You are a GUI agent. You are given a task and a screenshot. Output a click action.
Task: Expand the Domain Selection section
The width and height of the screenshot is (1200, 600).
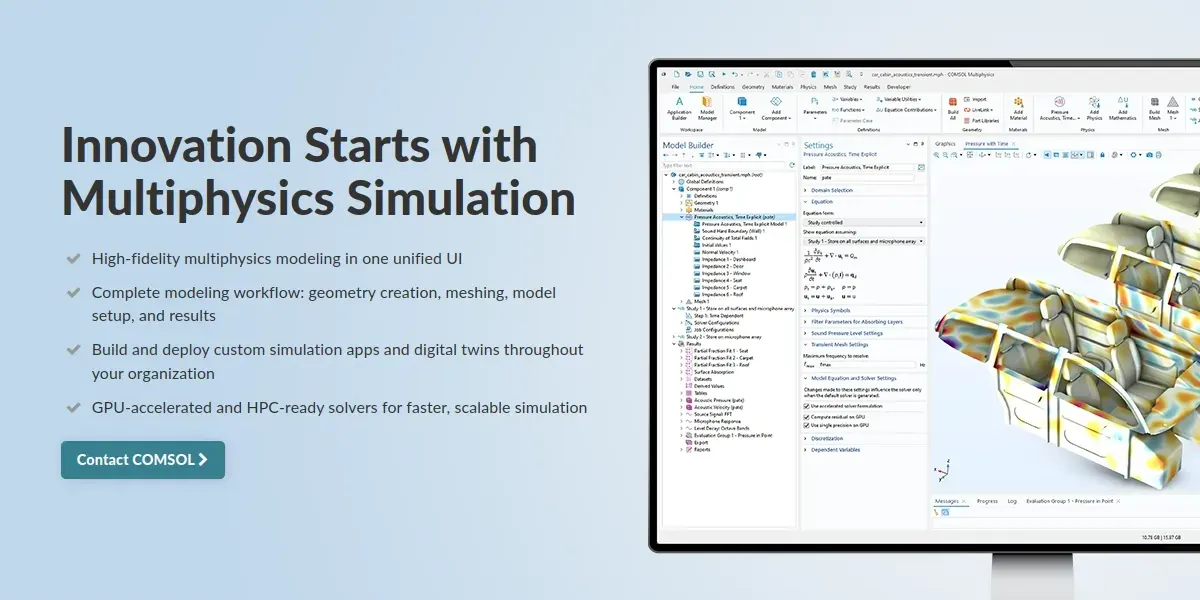point(832,190)
